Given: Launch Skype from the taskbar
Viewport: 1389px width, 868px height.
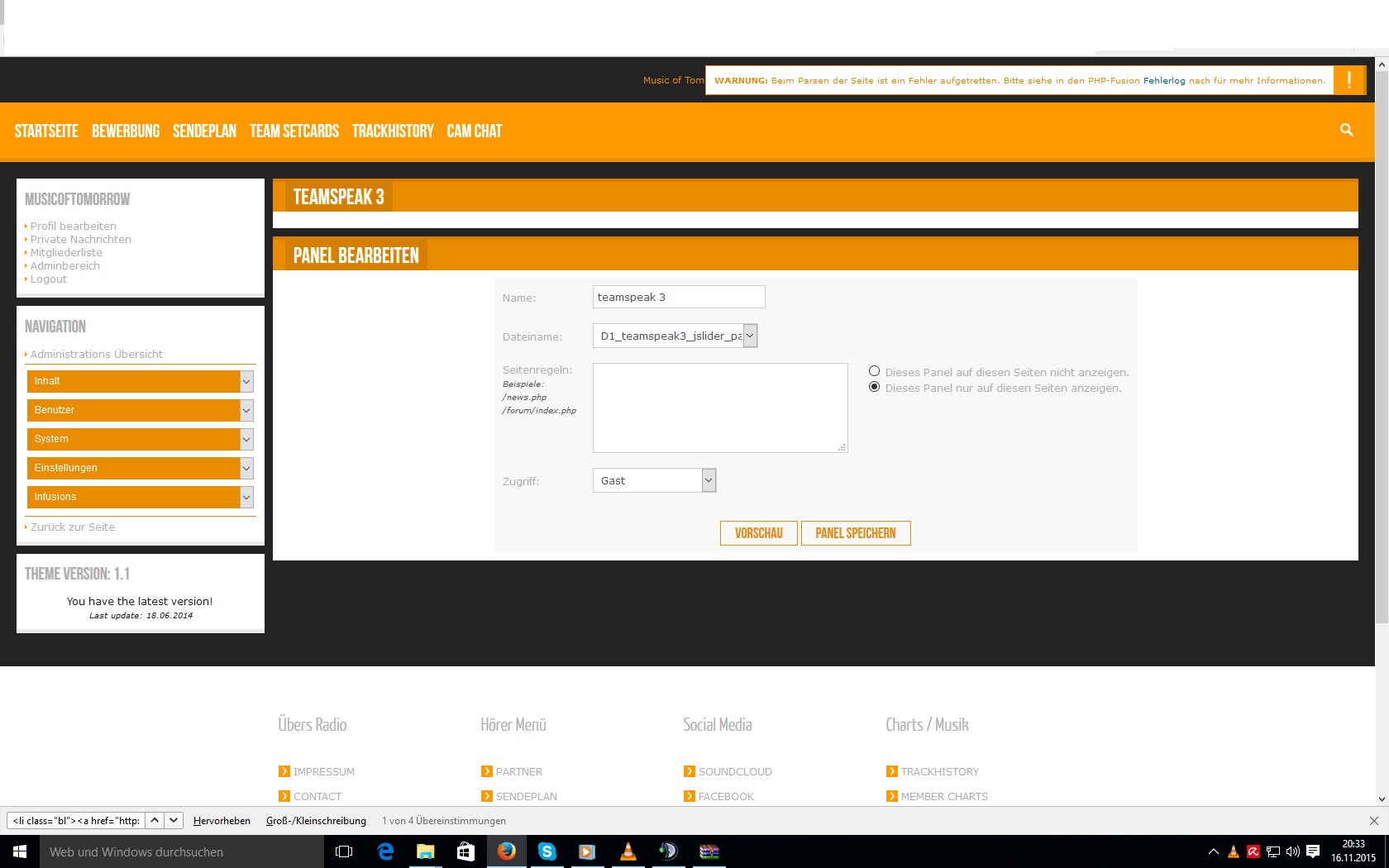Looking at the screenshot, I should point(547,851).
